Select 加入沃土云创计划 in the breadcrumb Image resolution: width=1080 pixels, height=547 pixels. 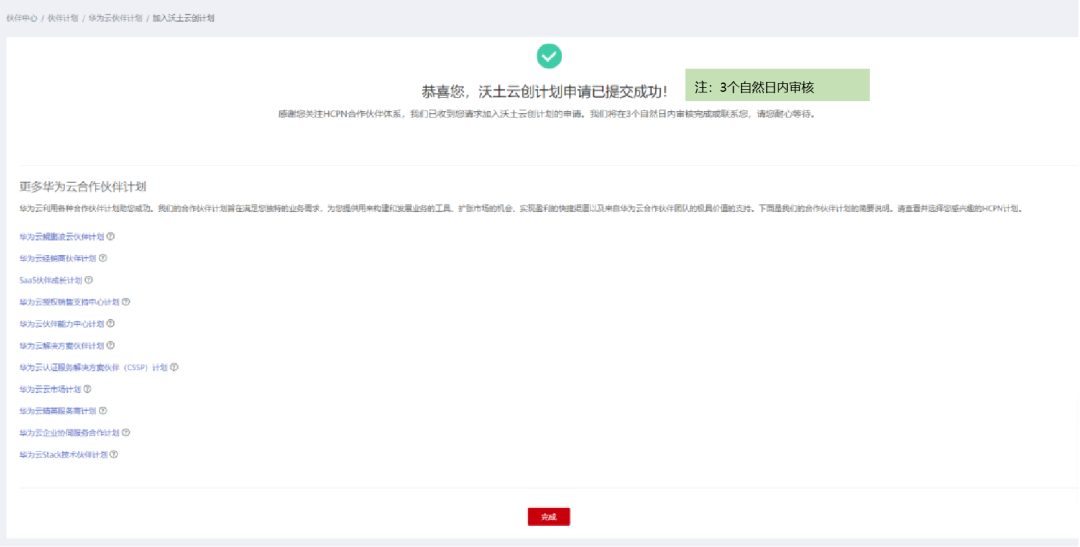183,19
